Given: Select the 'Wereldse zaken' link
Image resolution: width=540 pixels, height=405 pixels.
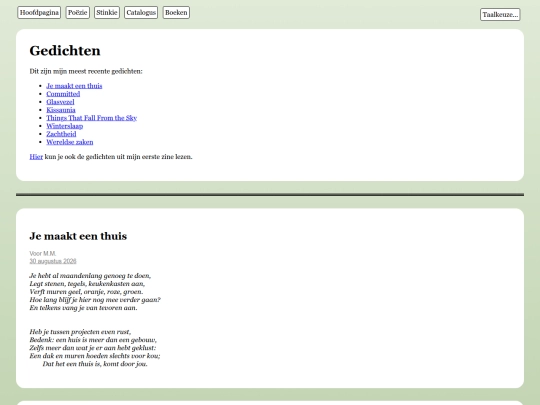Looking at the screenshot, I should (x=70, y=142).
